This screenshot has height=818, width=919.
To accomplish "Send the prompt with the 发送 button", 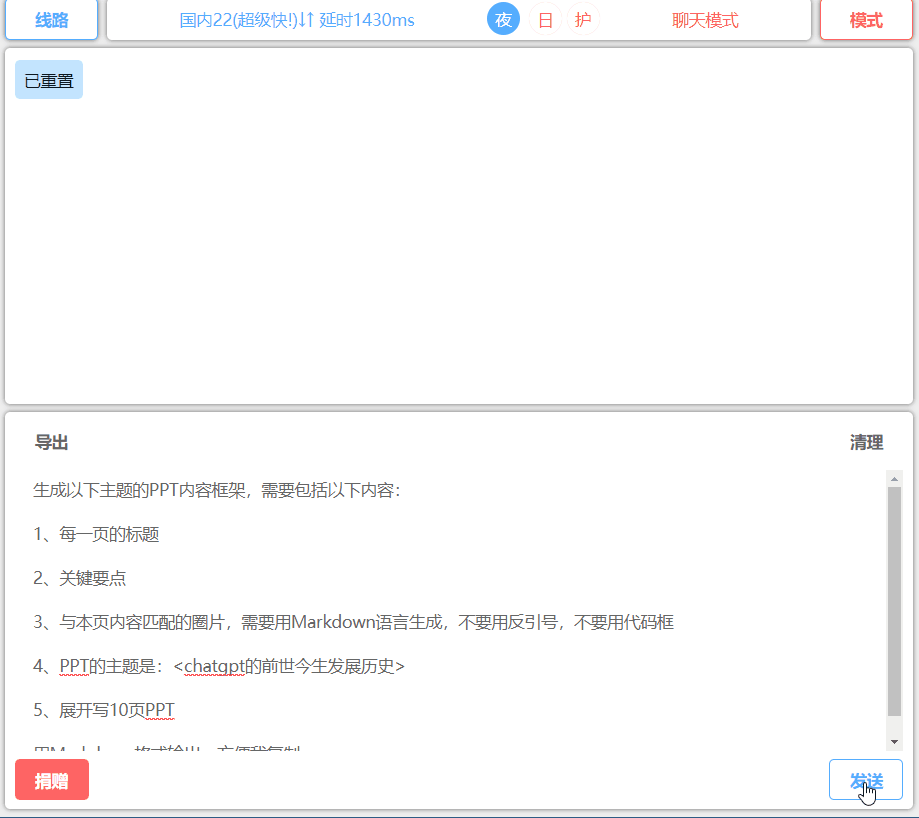I will 864,779.
